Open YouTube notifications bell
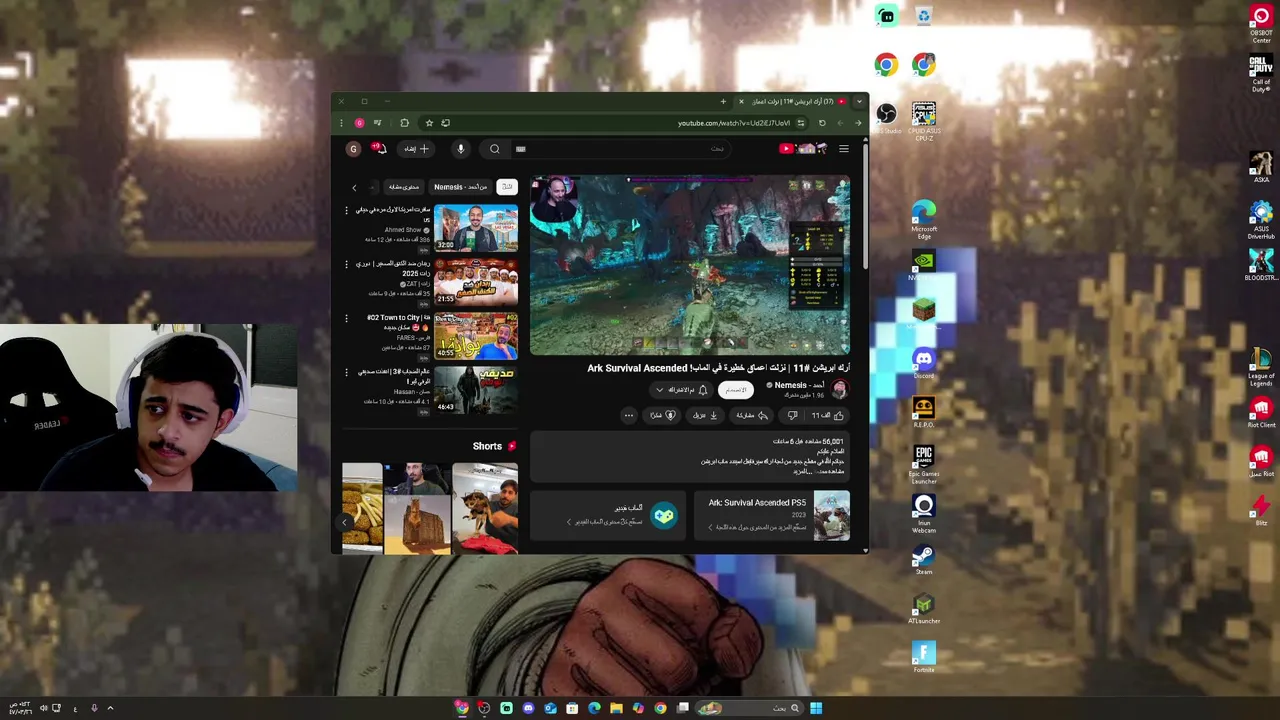The width and height of the screenshot is (1280, 720). 380,149
